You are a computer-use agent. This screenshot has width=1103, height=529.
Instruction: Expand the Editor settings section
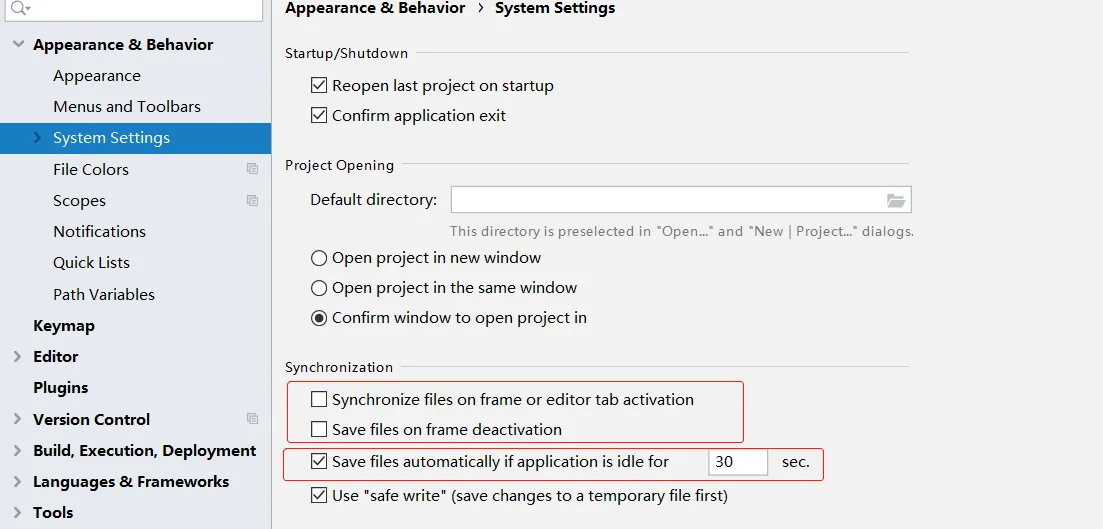pos(18,357)
